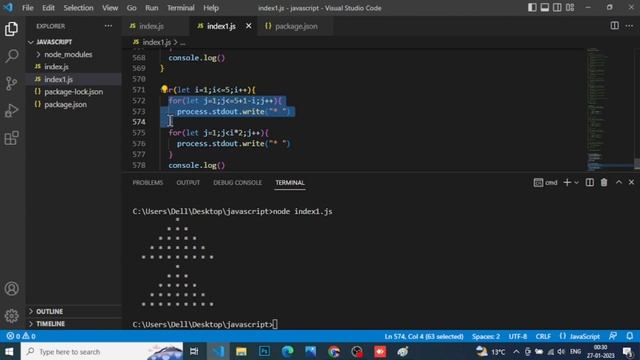This screenshot has height=360, width=640.
Task: Focus the terminal command prompt line
Action: (205, 324)
